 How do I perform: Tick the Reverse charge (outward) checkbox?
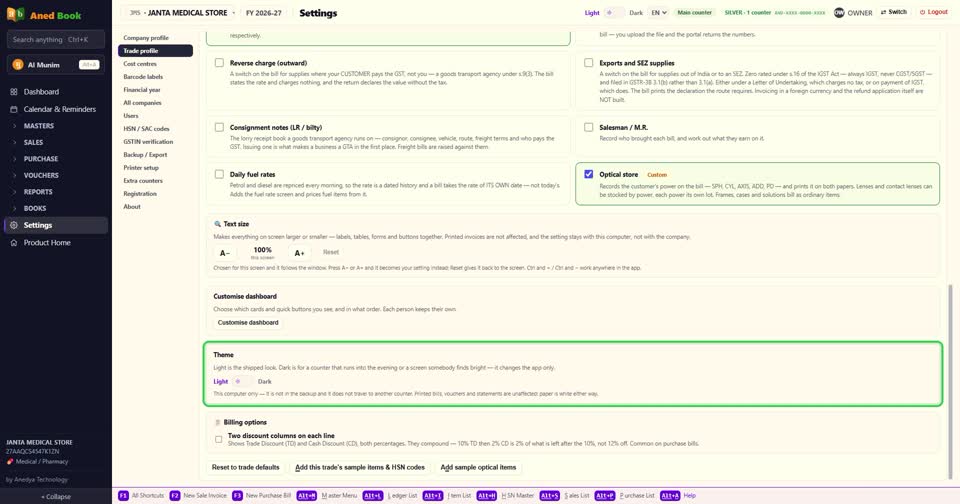tap(219, 62)
